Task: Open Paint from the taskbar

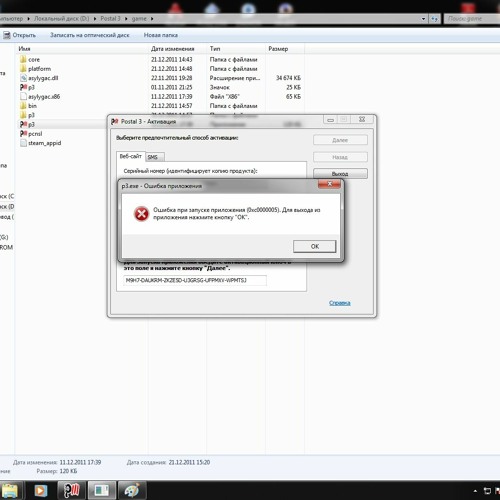Action: click(x=132, y=490)
